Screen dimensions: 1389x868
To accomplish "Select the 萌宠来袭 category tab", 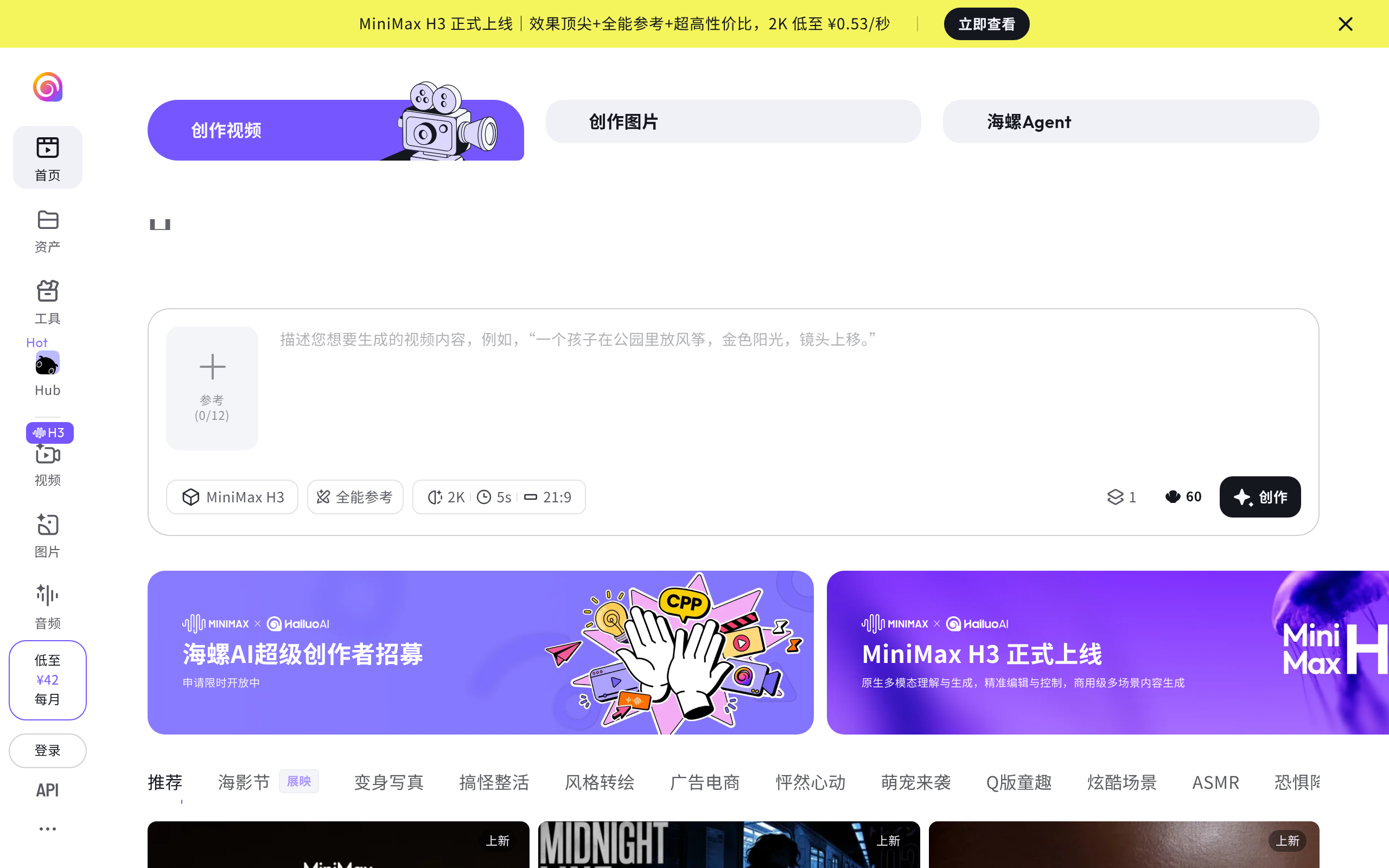I will (x=915, y=782).
